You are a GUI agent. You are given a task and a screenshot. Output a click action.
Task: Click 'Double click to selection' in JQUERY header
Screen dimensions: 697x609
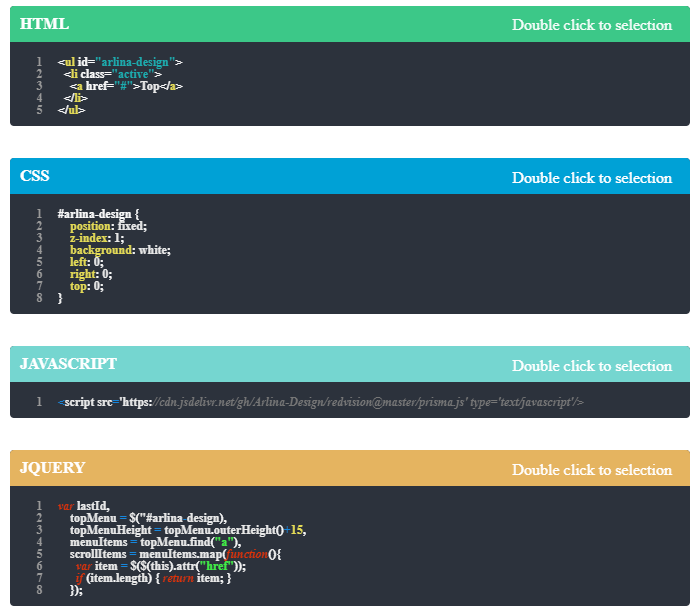point(592,470)
